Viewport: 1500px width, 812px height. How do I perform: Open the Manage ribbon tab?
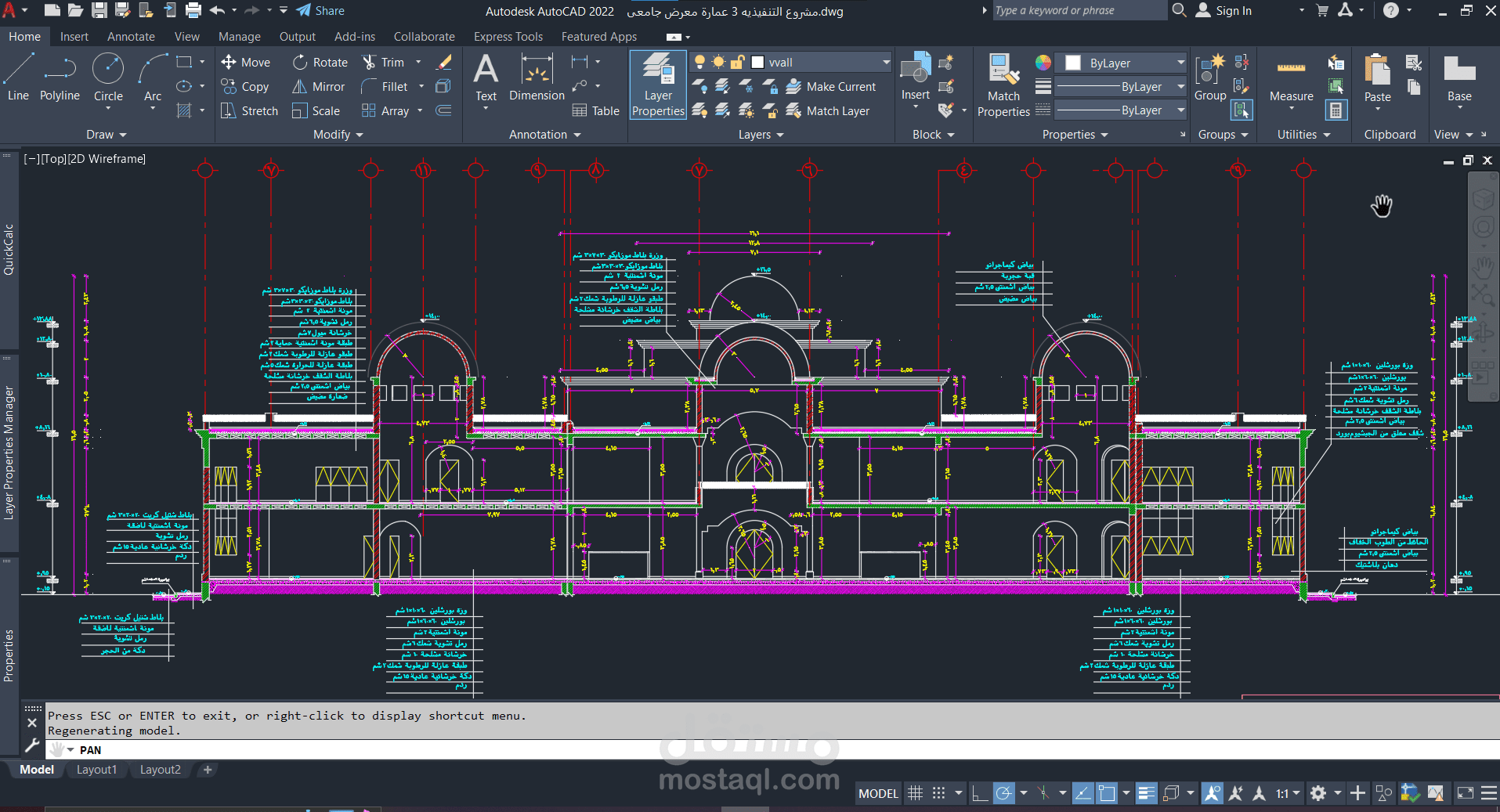click(x=239, y=37)
